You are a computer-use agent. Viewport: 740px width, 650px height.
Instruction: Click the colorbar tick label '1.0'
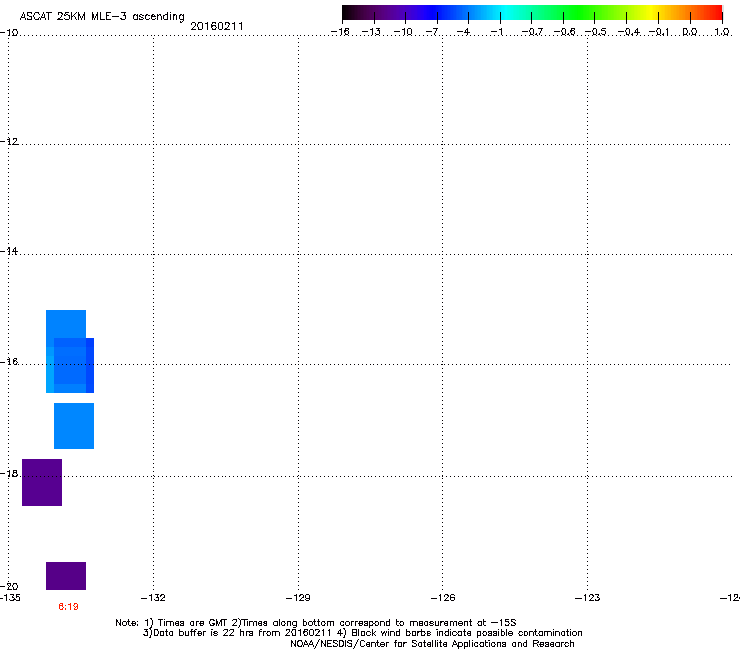(722, 32)
